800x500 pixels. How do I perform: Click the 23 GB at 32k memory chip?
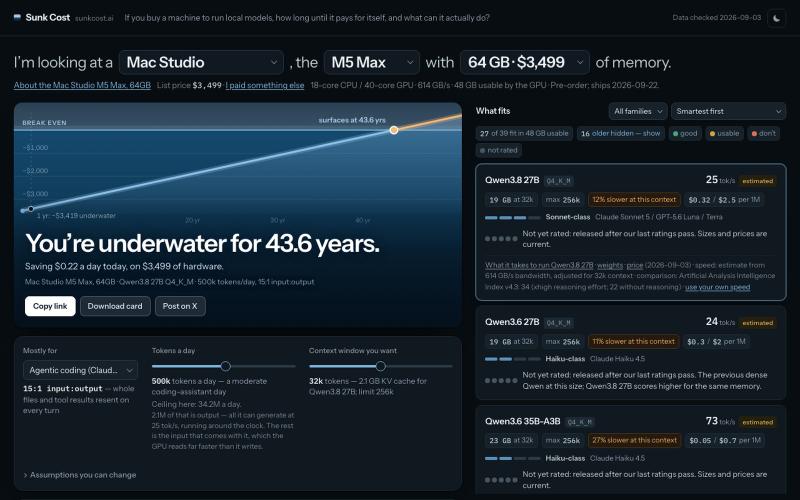(x=511, y=440)
